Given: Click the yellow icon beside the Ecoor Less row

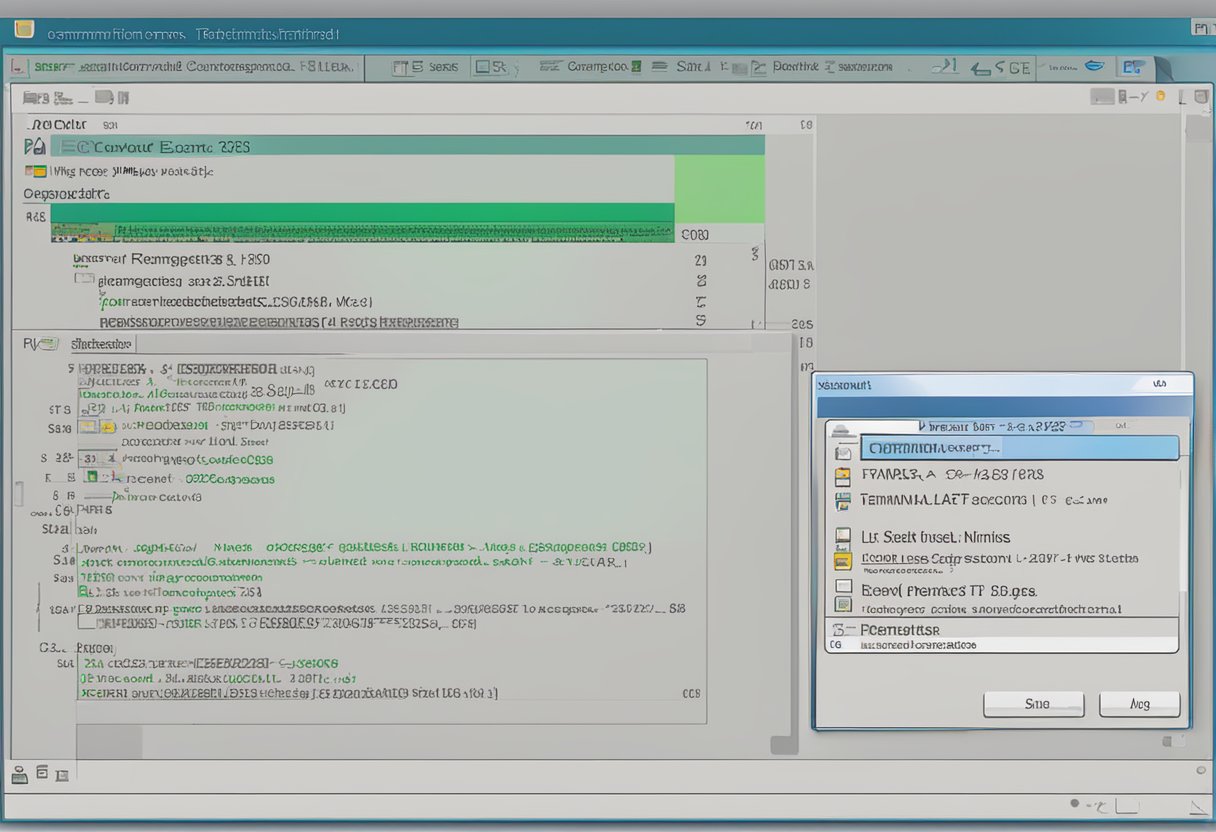Looking at the screenshot, I should click(x=843, y=561).
